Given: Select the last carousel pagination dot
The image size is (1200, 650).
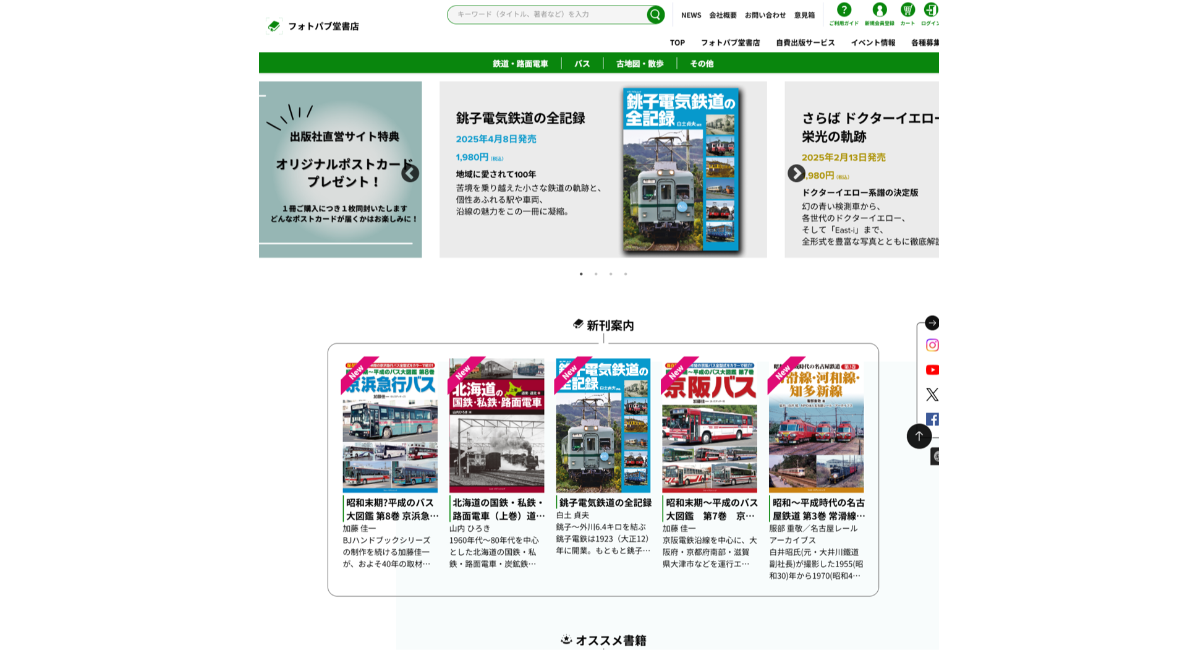Looking at the screenshot, I should [x=626, y=274].
